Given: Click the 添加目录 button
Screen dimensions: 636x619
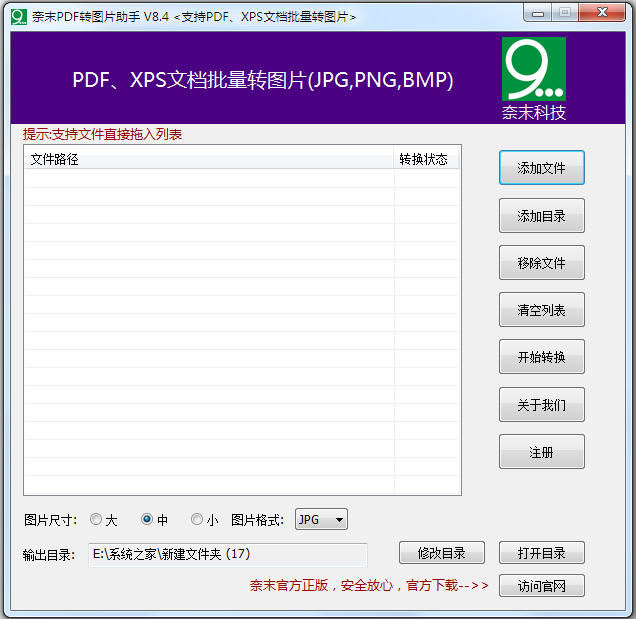Looking at the screenshot, I should pyautogui.click(x=541, y=215).
